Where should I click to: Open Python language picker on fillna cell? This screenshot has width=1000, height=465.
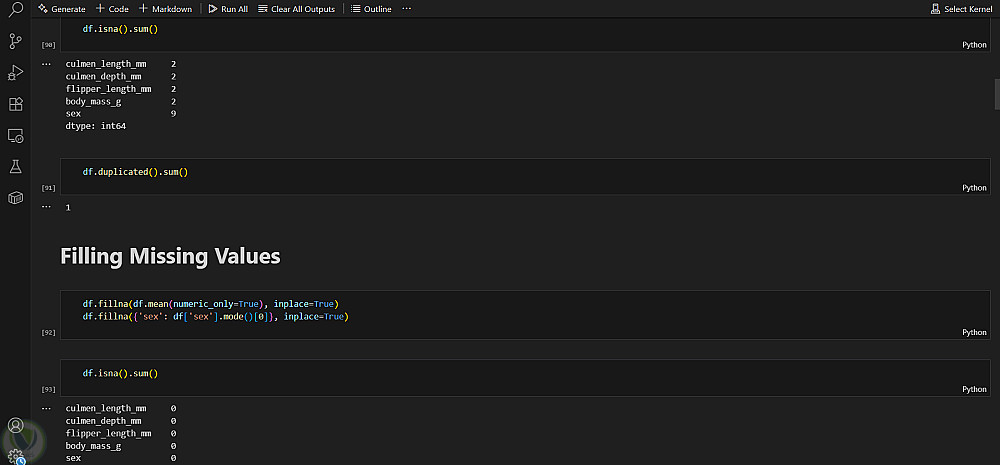[x=974, y=332]
